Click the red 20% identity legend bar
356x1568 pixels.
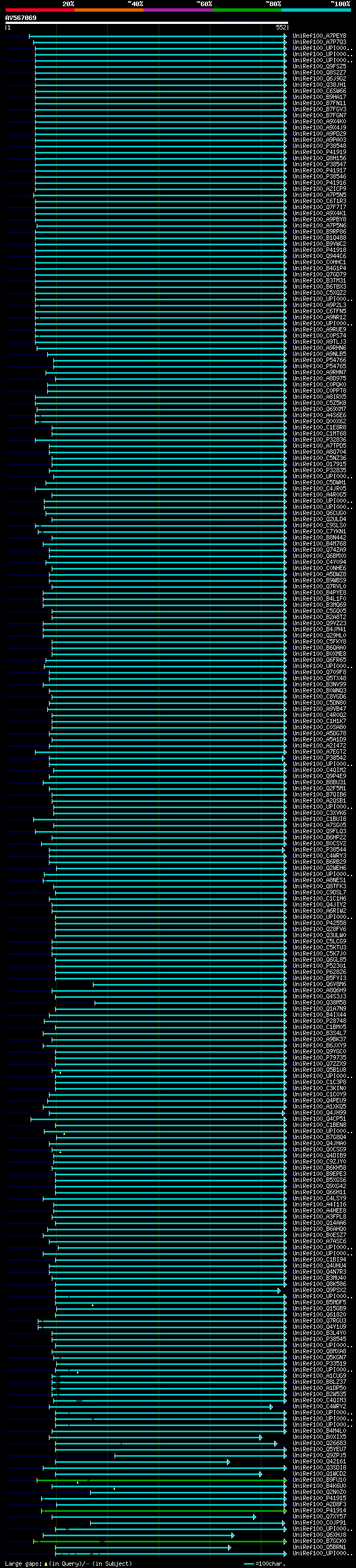[x=39, y=10]
